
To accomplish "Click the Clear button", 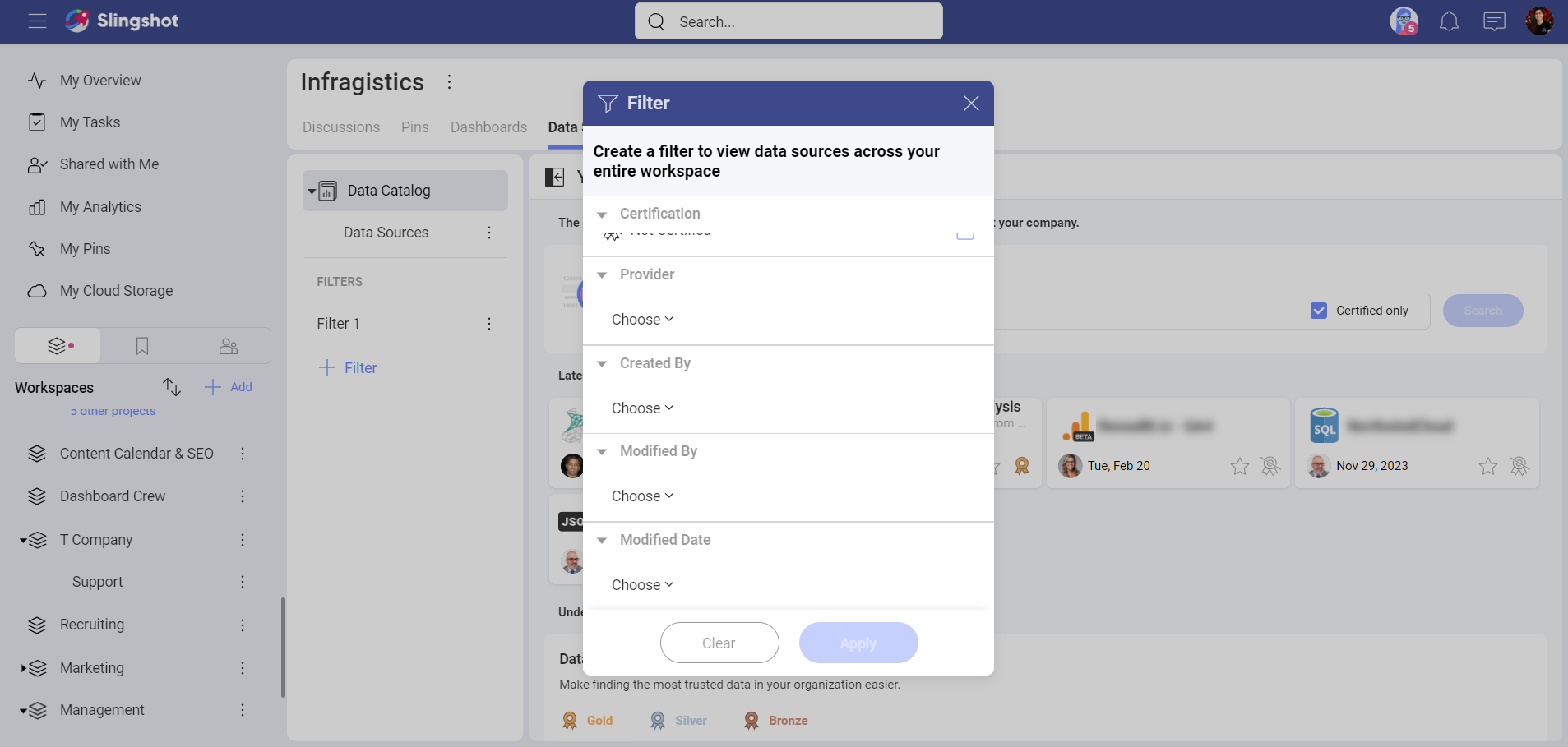I will click(x=719, y=643).
